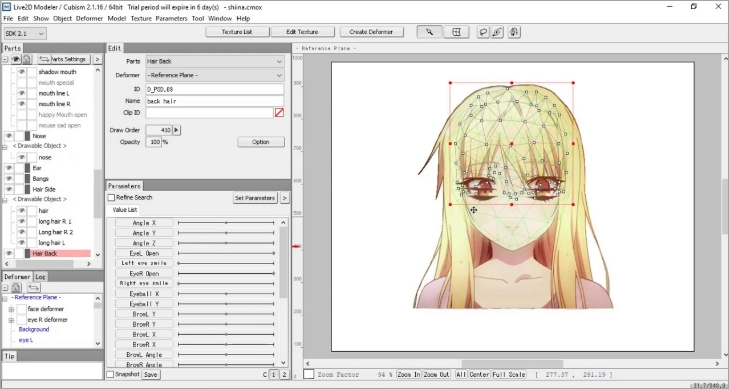The height and width of the screenshot is (389, 729).
Task: Choose the lasso selection tool
Action: [x=484, y=32]
